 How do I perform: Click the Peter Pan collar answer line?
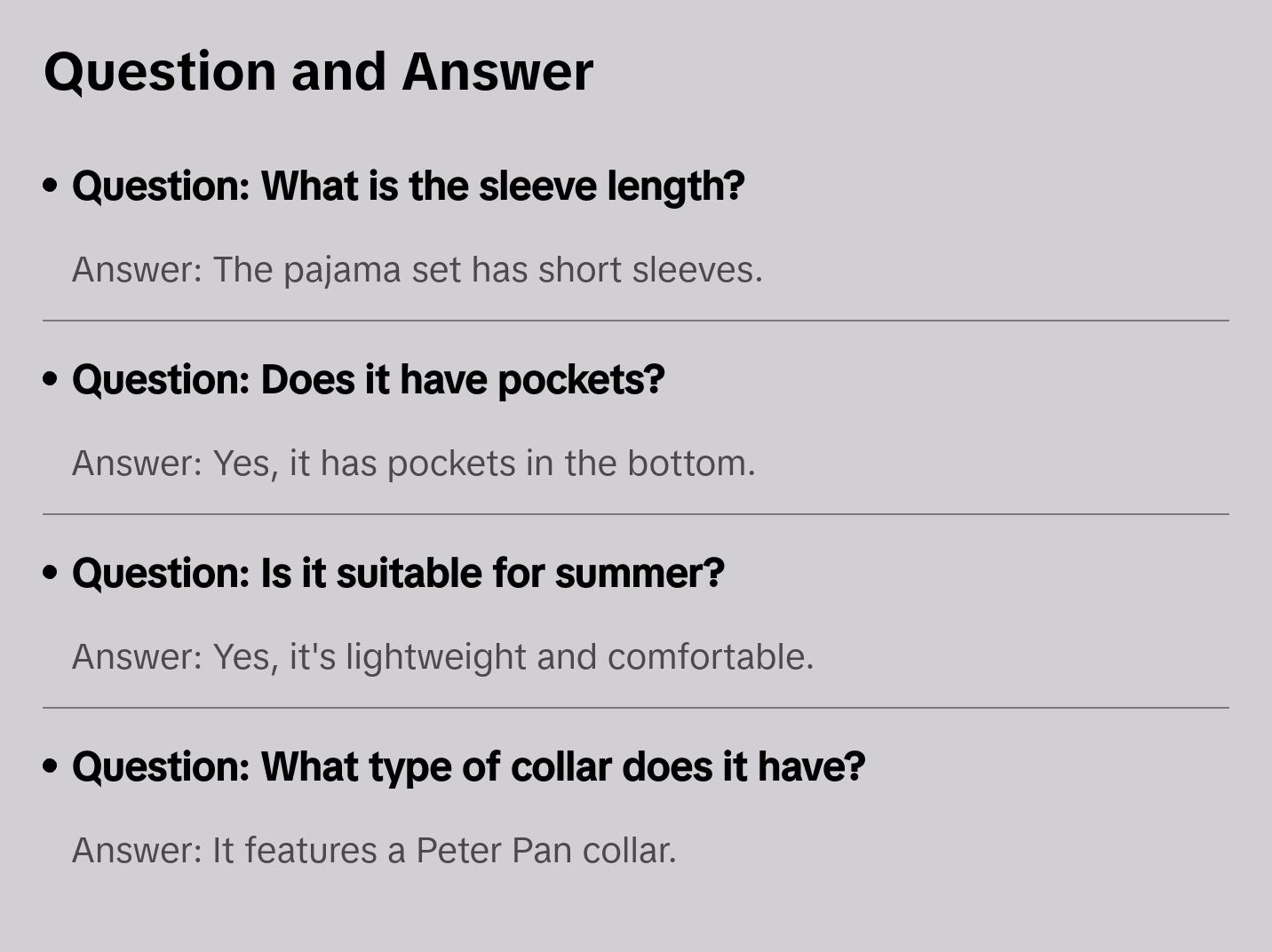[x=374, y=851]
